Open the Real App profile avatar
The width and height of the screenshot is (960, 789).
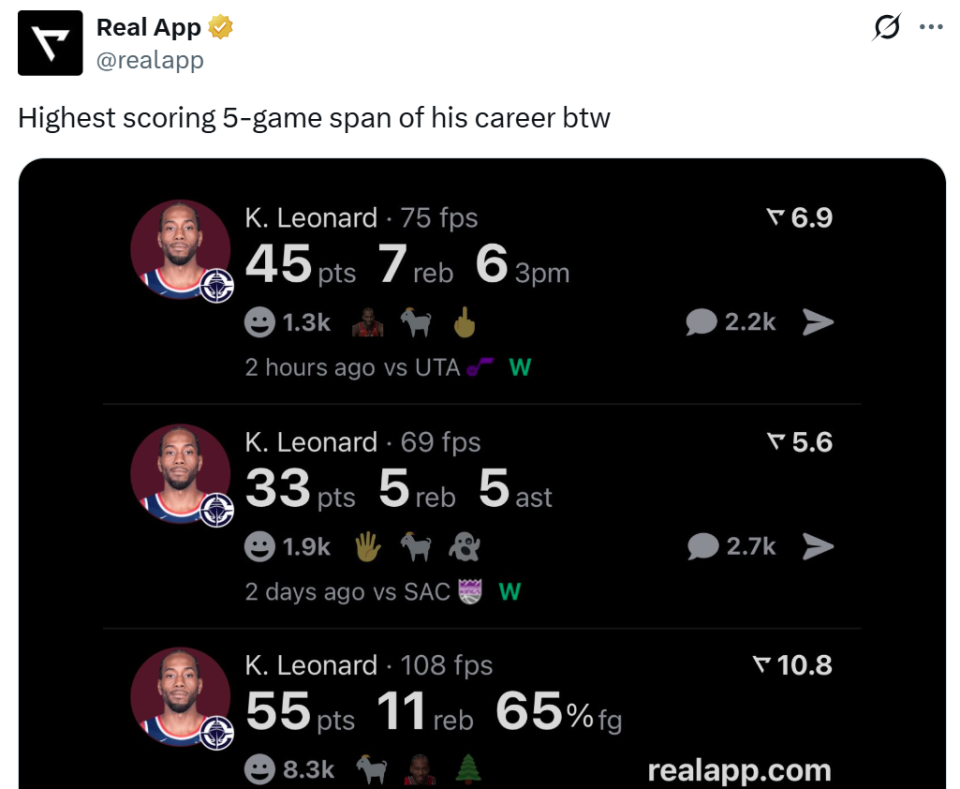[x=50, y=43]
